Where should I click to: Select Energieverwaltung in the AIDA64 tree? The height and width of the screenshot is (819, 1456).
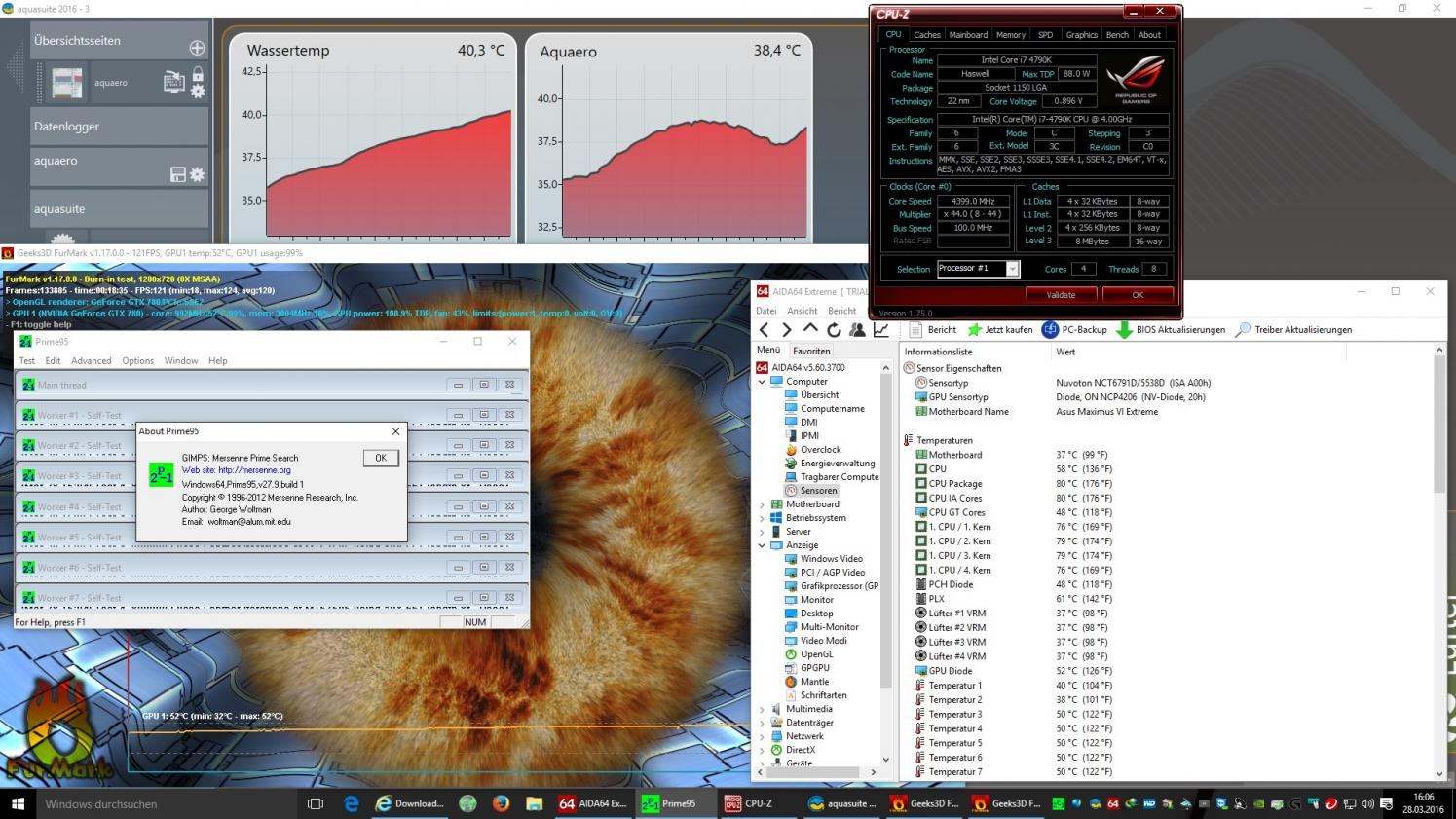(x=837, y=464)
